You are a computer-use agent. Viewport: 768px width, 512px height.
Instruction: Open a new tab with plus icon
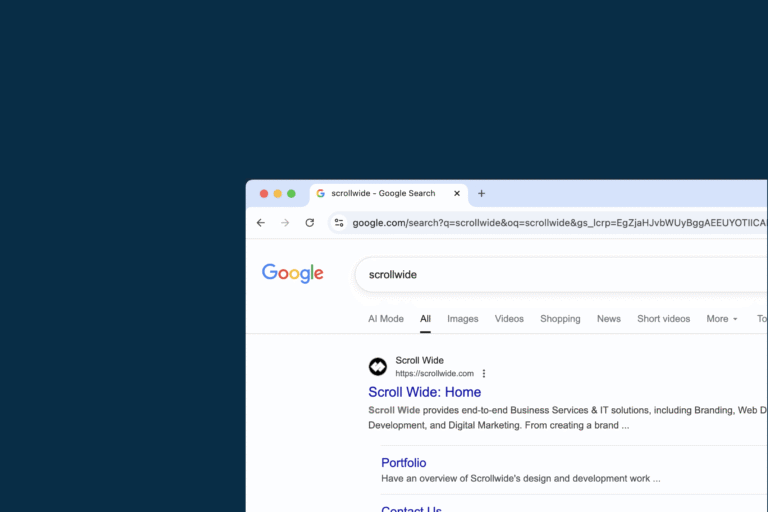click(x=481, y=193)
